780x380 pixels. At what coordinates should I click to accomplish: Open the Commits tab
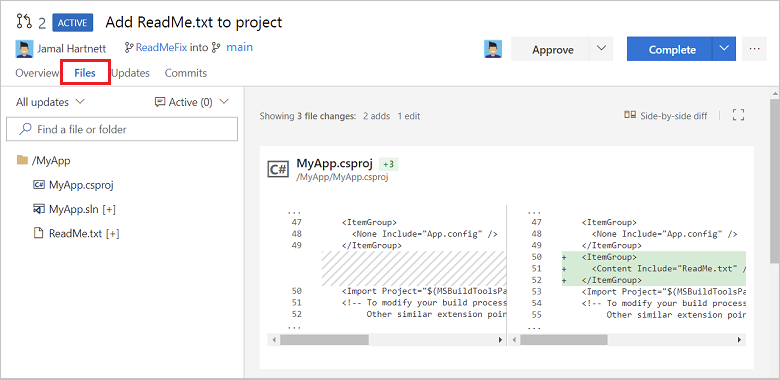(186, 73)
